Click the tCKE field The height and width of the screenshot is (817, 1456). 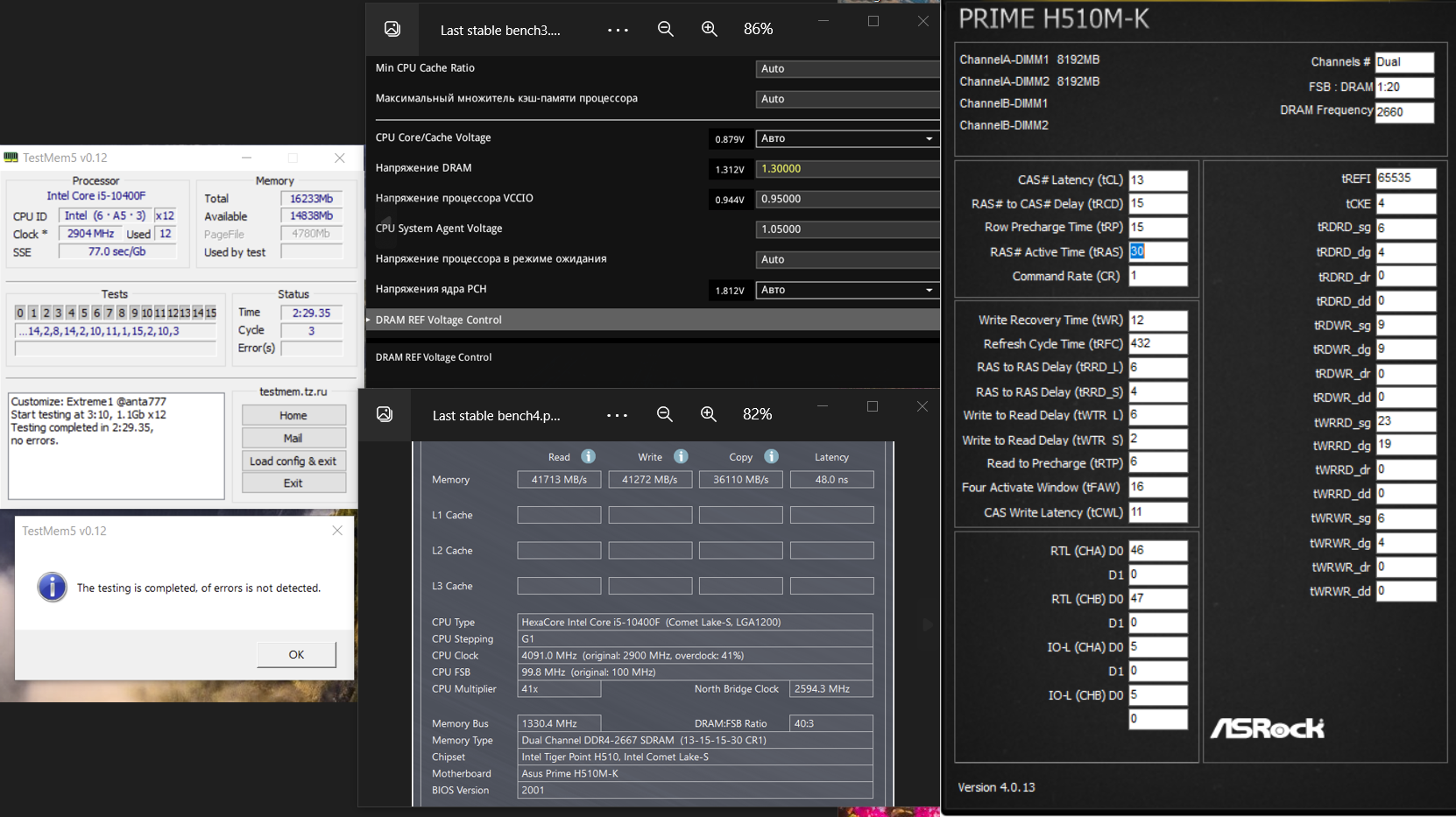click(1406, 203)
